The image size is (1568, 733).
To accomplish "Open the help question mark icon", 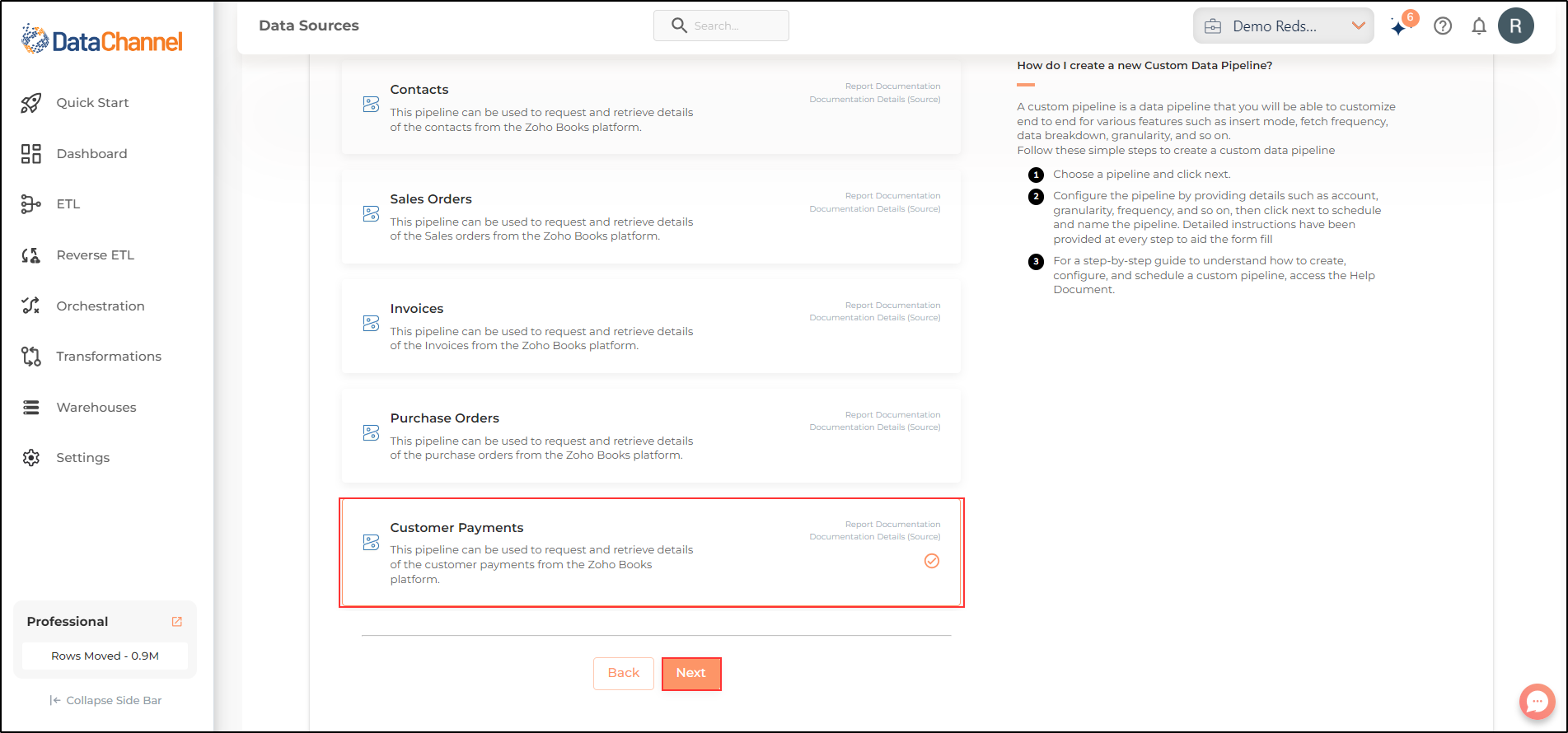I will click(1443, 26).
